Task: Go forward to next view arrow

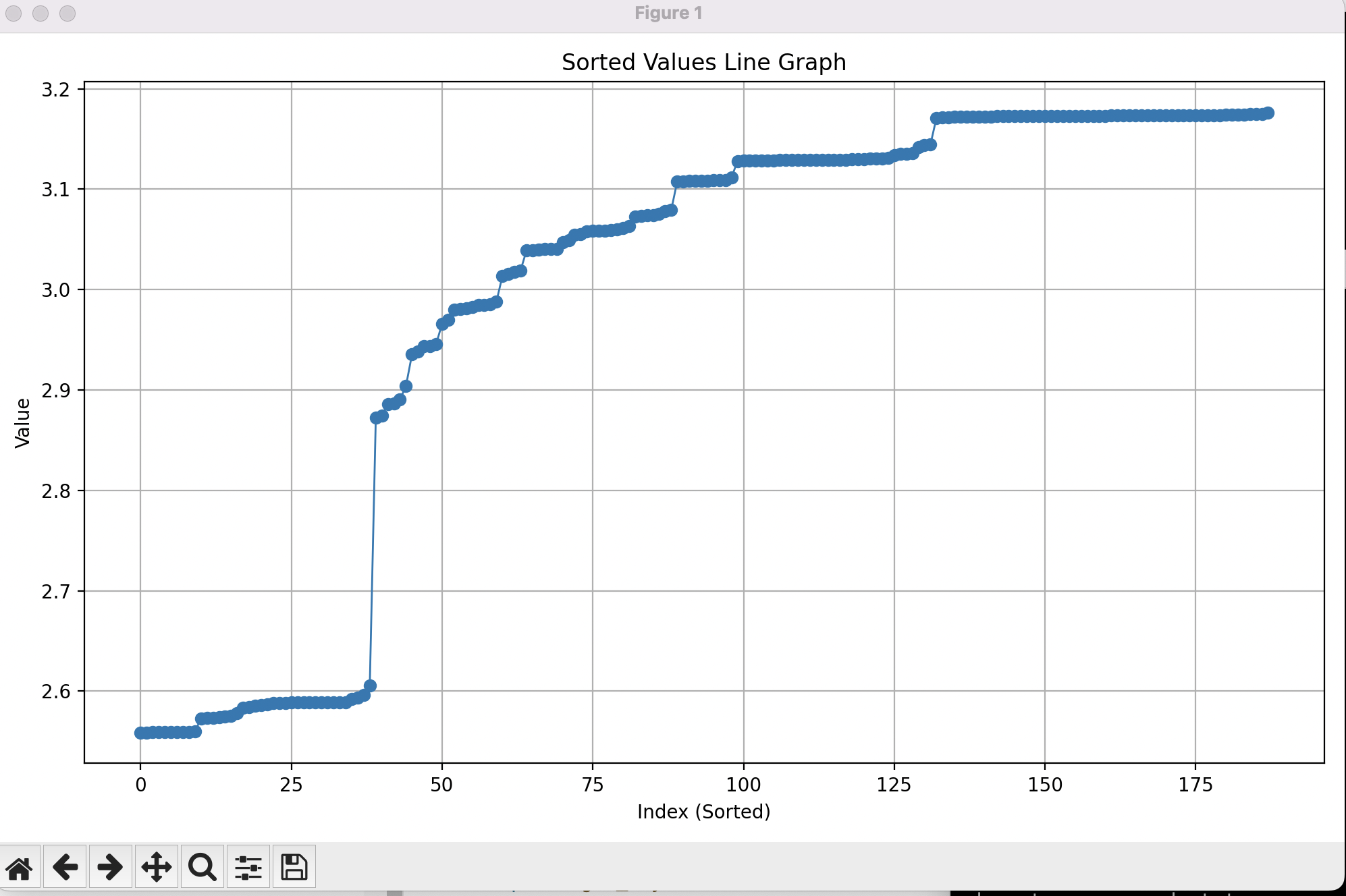Action: [x=110, y=867]
